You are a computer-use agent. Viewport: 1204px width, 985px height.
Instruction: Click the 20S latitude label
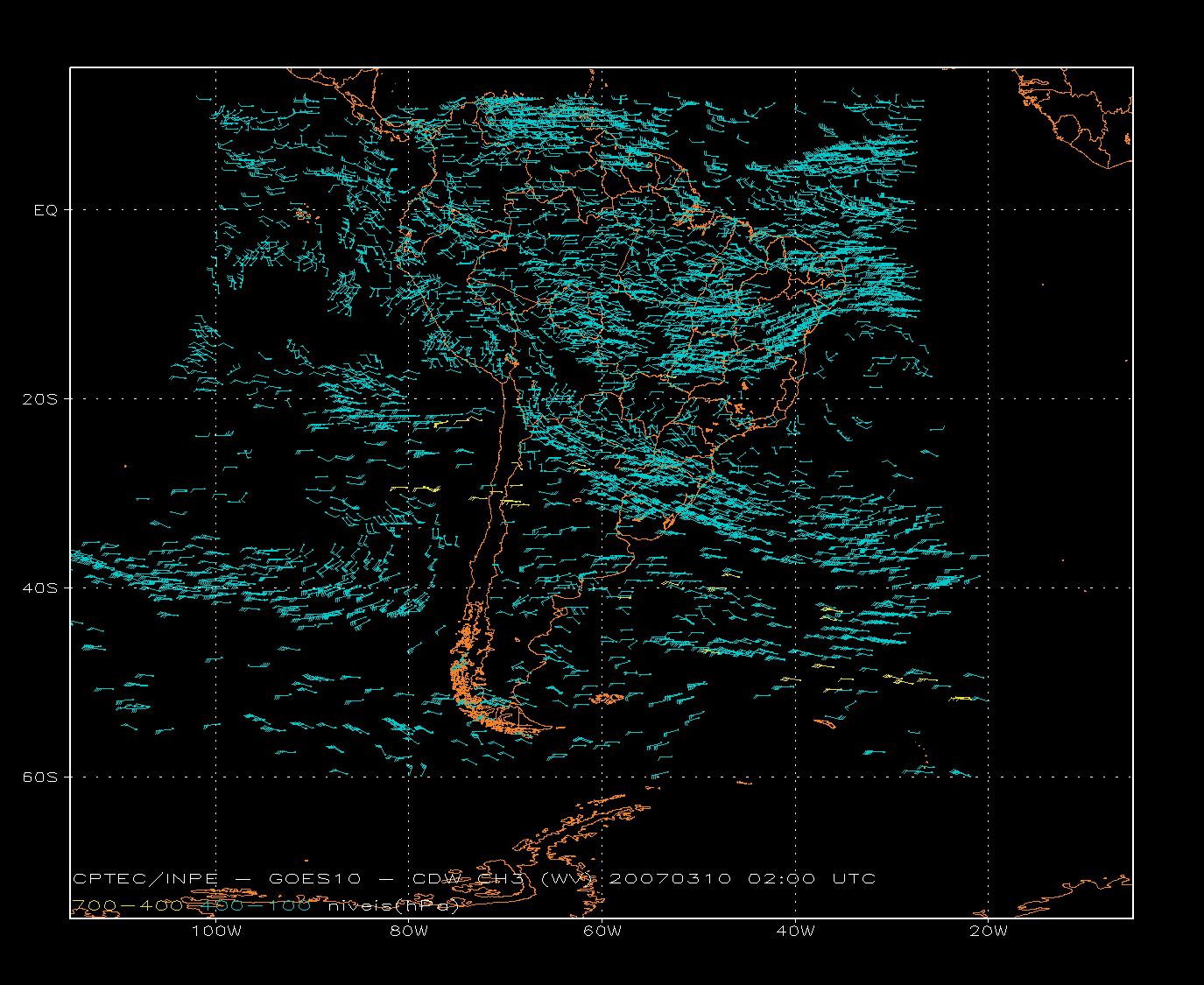(39, 399)
